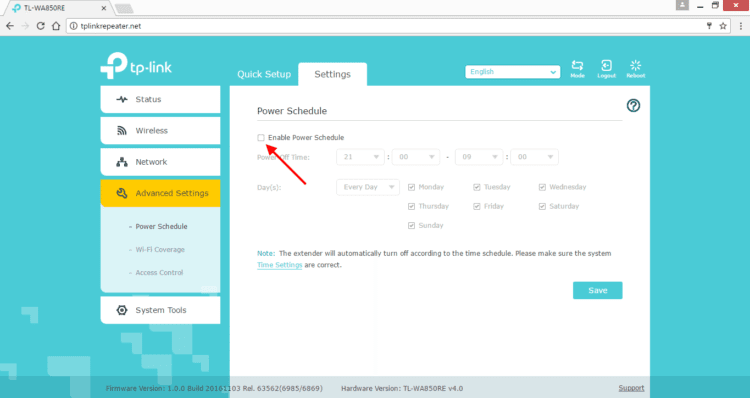Select Power Schedule submenu item
Screen dimensions: 750x398
[161, 227]
